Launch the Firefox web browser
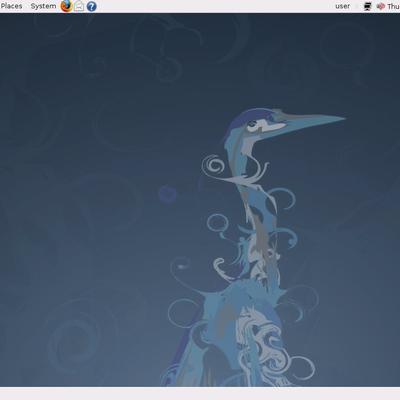 66,6
